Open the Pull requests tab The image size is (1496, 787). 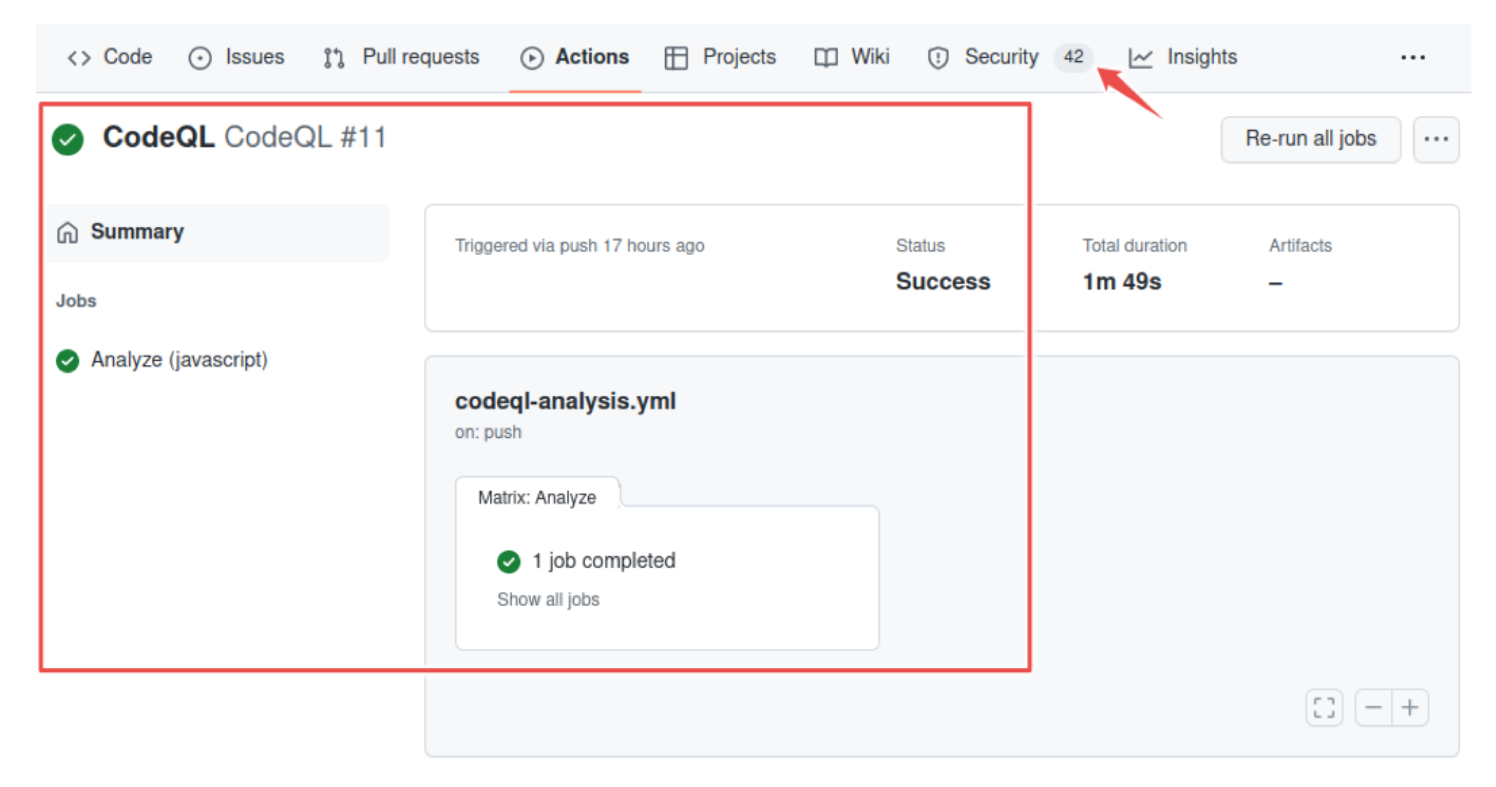[402, 57]
